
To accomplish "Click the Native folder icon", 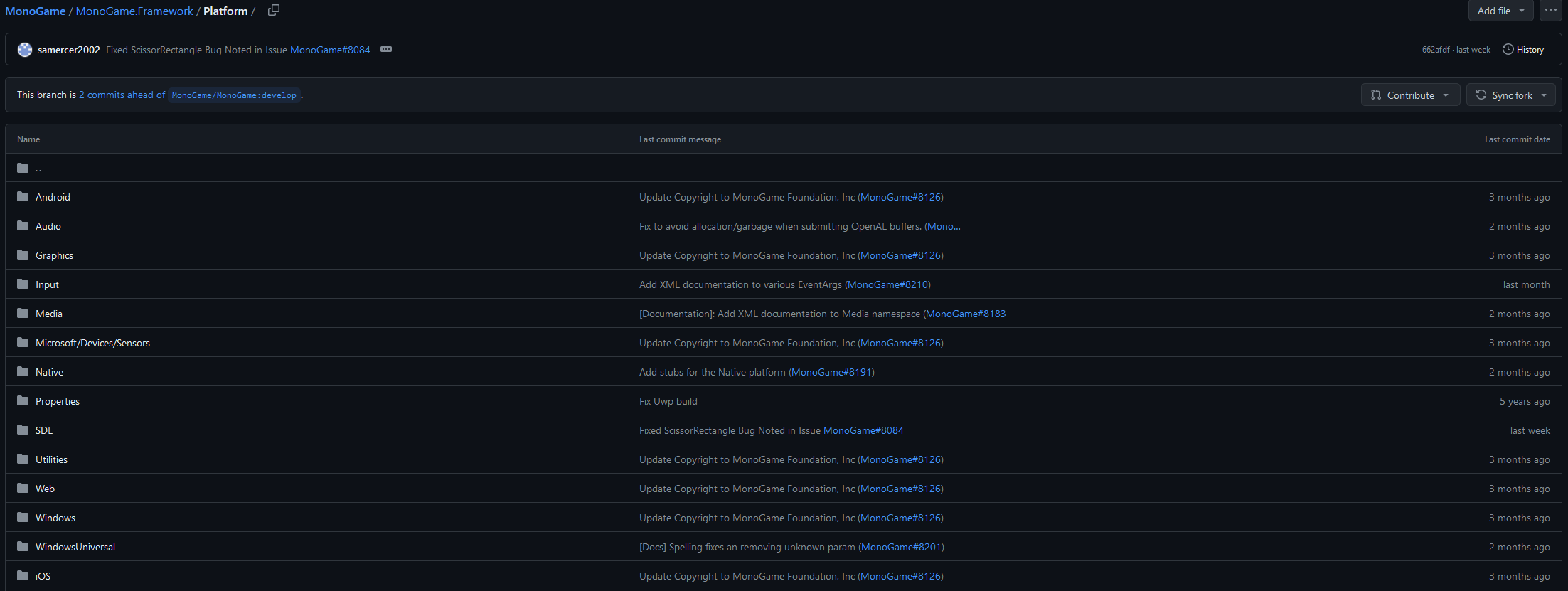I will [23, 371].
